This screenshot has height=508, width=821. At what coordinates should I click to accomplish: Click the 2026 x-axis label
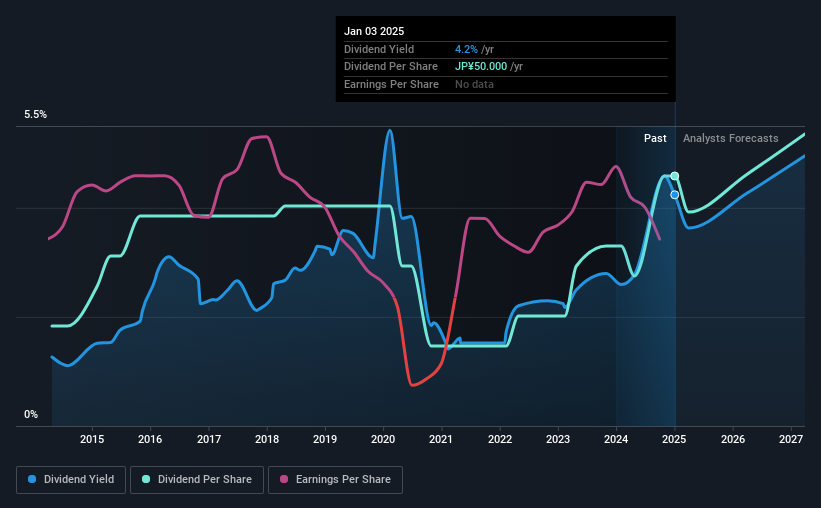tap(733, 439)
